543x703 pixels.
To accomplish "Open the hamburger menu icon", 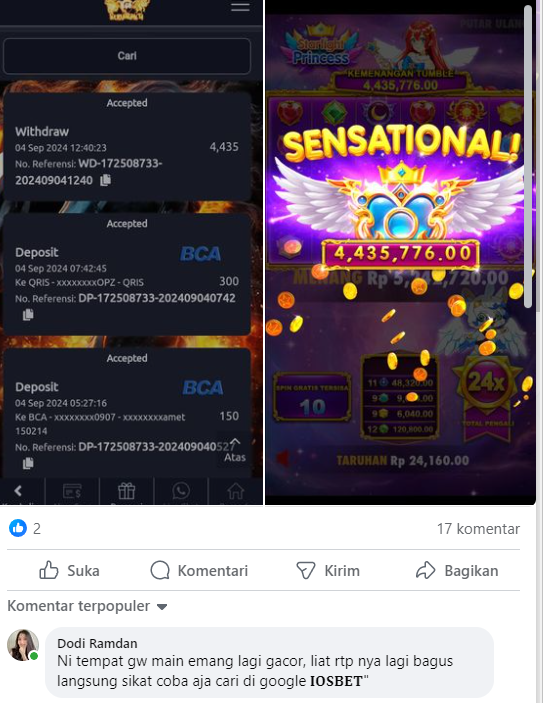I will (240, 7).
